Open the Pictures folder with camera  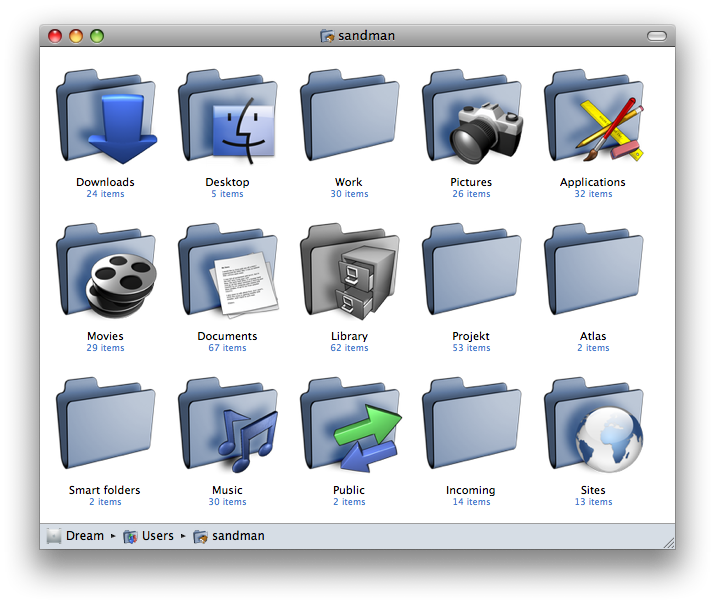tap(472, 120)
